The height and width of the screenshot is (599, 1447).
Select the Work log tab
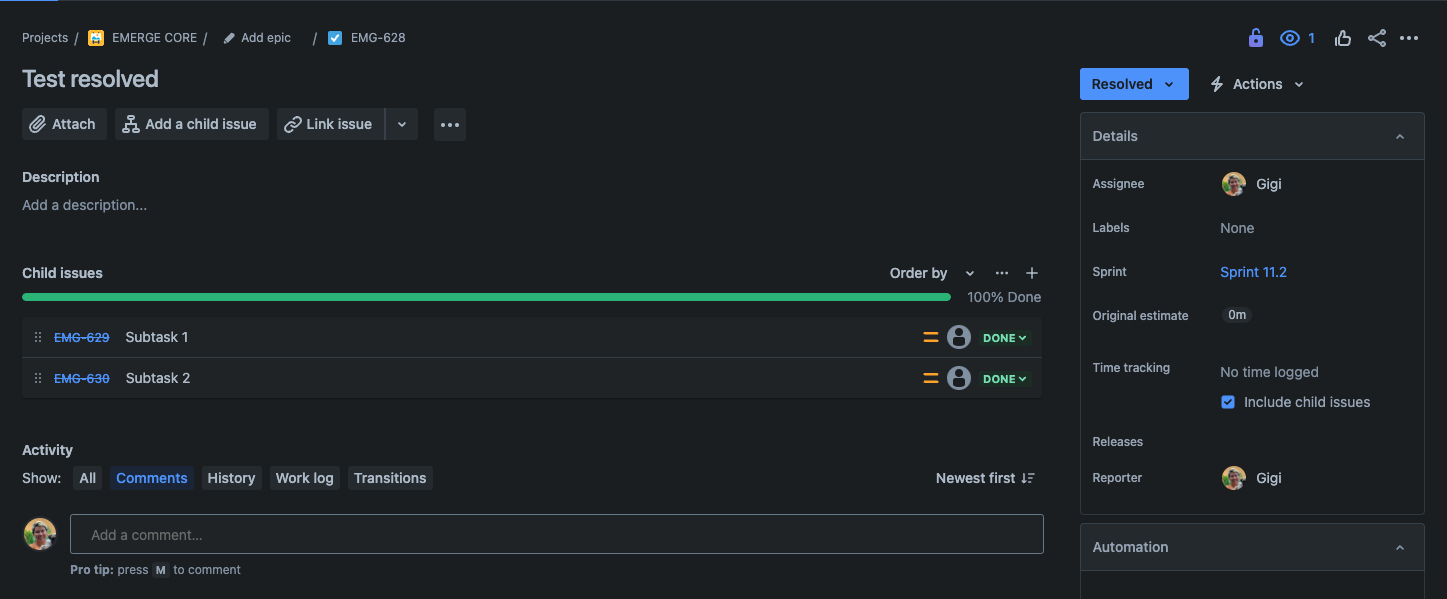click(x=304, y=478)
